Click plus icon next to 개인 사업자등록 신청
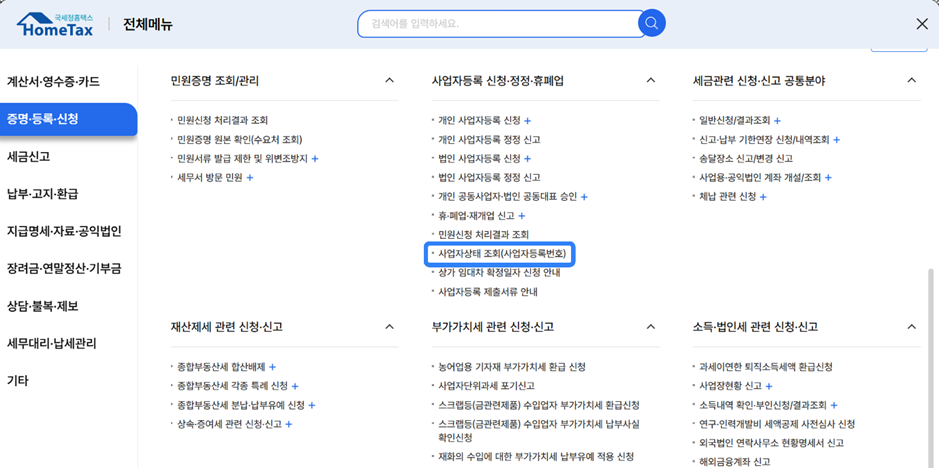The width and height of the screenshot is (939, 468). point(528,120)
